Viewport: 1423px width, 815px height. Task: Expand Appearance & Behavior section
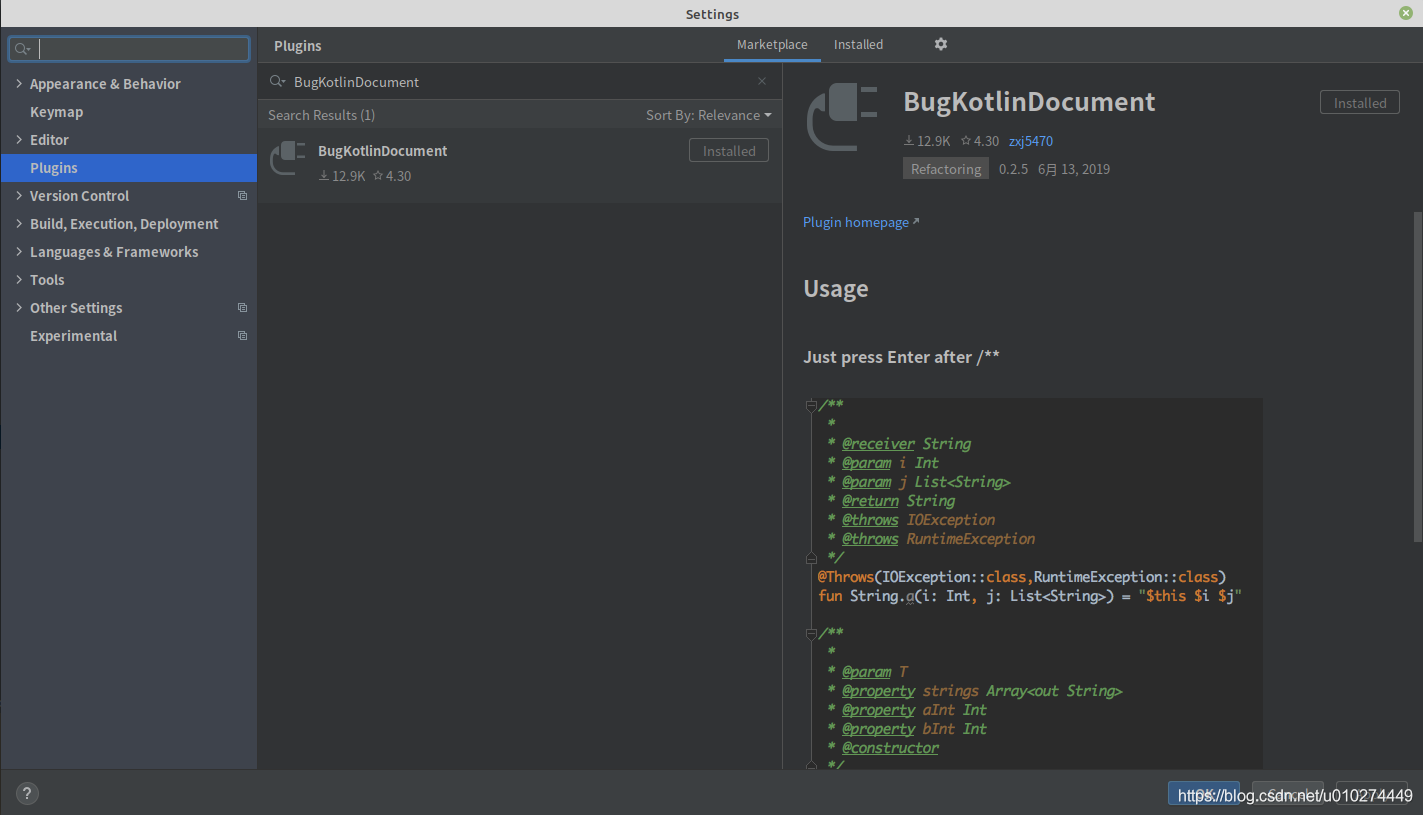(x=19, y=84)
